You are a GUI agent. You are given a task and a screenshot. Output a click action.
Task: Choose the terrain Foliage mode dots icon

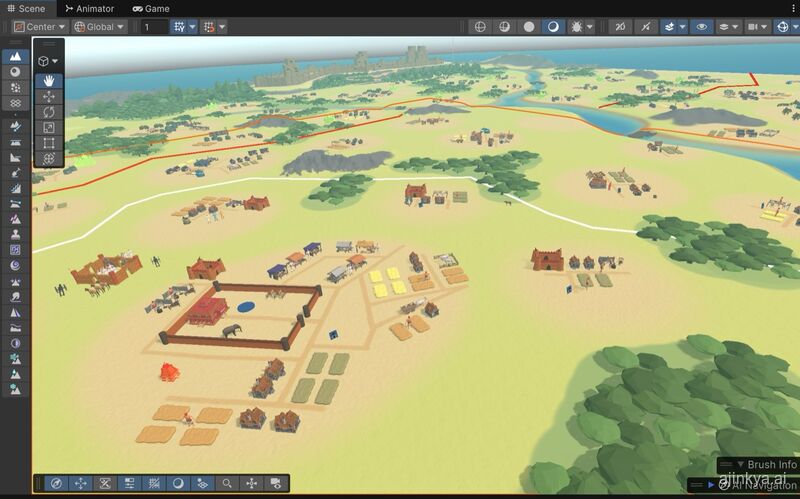pos(15,88)
